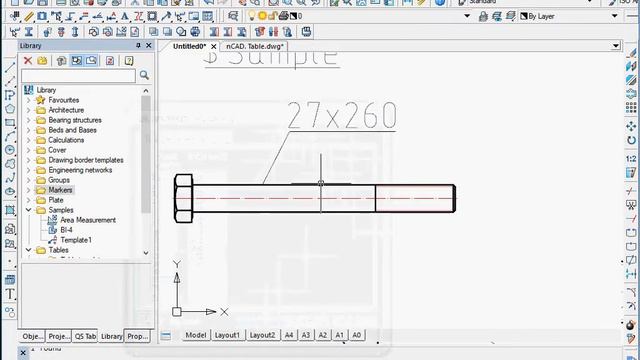Toggle the sun freeze/thaw layer icon
The height and width of the screenshot is (360, 640).
coord(262,16)
